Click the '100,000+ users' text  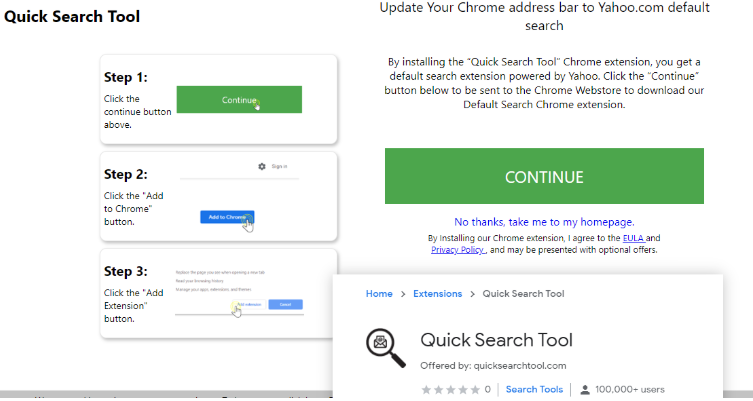(x=630, y=389)
